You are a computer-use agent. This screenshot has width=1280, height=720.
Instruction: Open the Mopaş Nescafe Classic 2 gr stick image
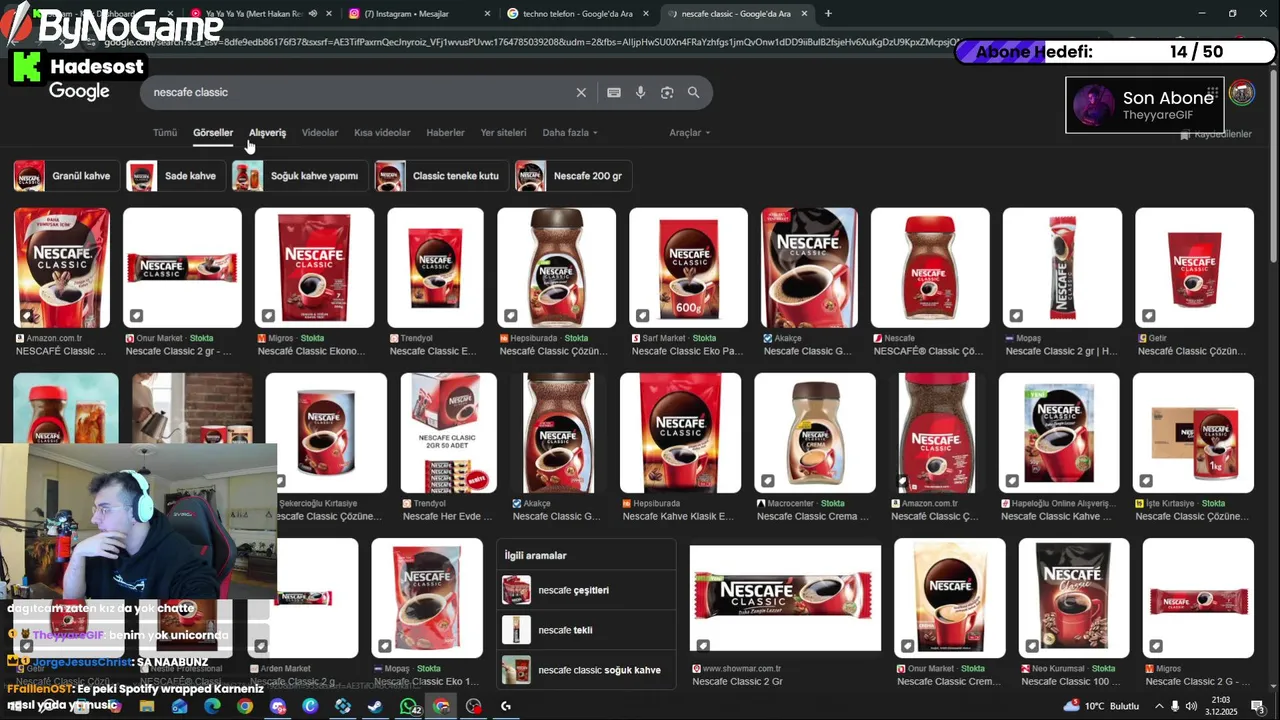[x=1062, y=268]
